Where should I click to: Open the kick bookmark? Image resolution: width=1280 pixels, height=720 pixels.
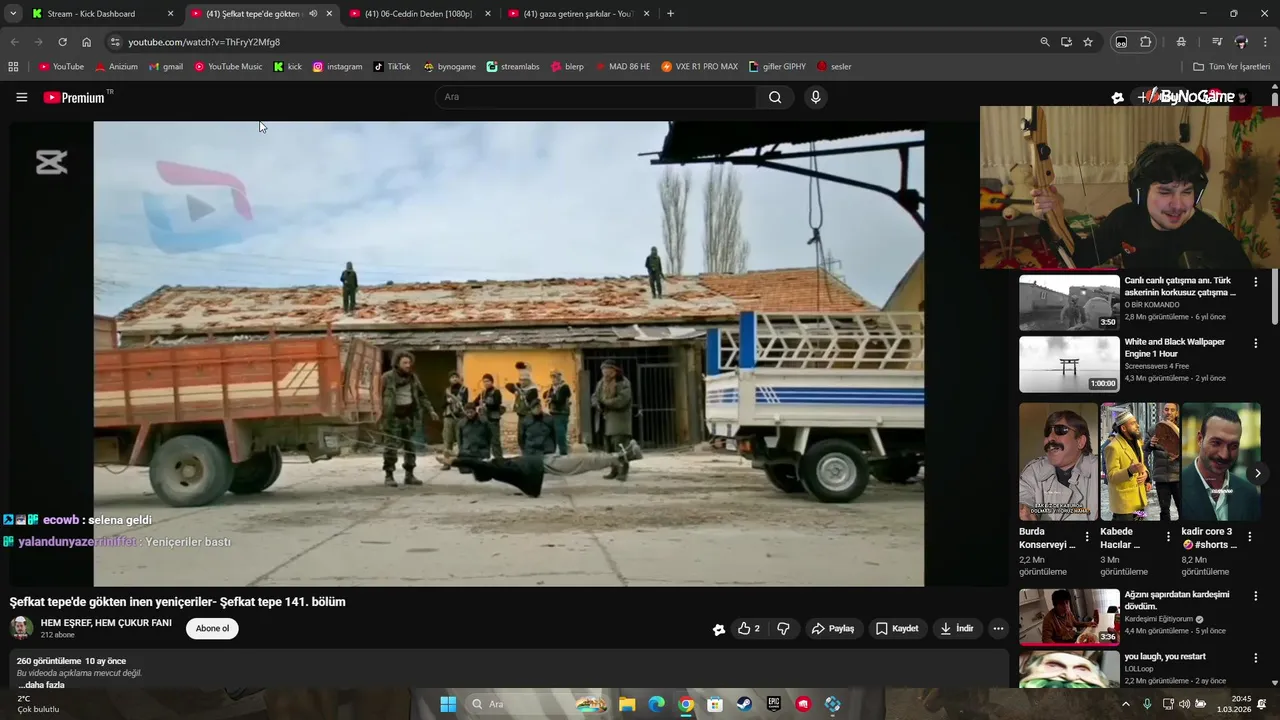[x=288, y=67]
